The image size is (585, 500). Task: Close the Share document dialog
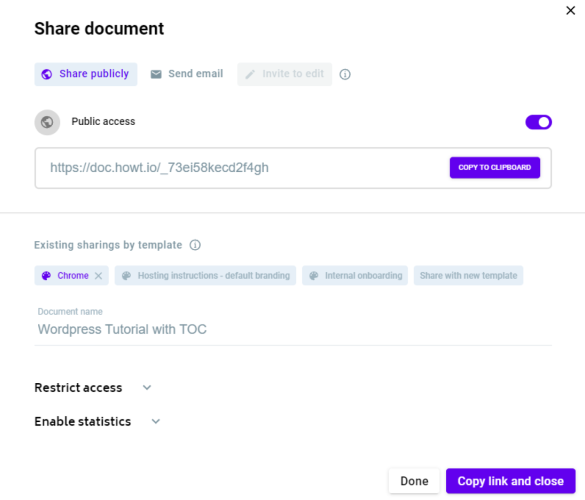pos(570,10)
